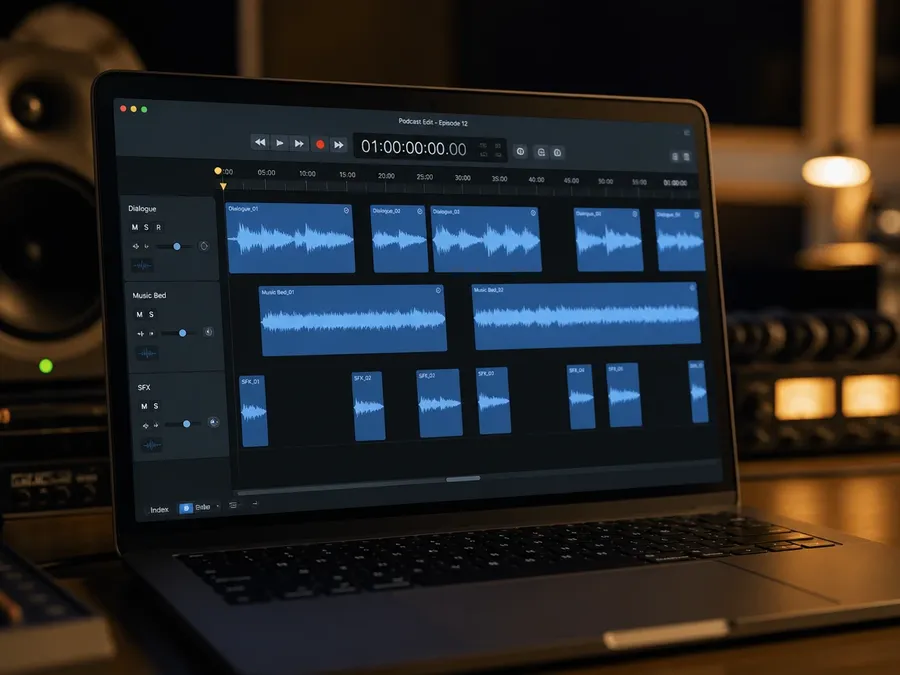Click the rewind transport button
Viewport: 900px width, 675px height.
[x=260, y=142]
